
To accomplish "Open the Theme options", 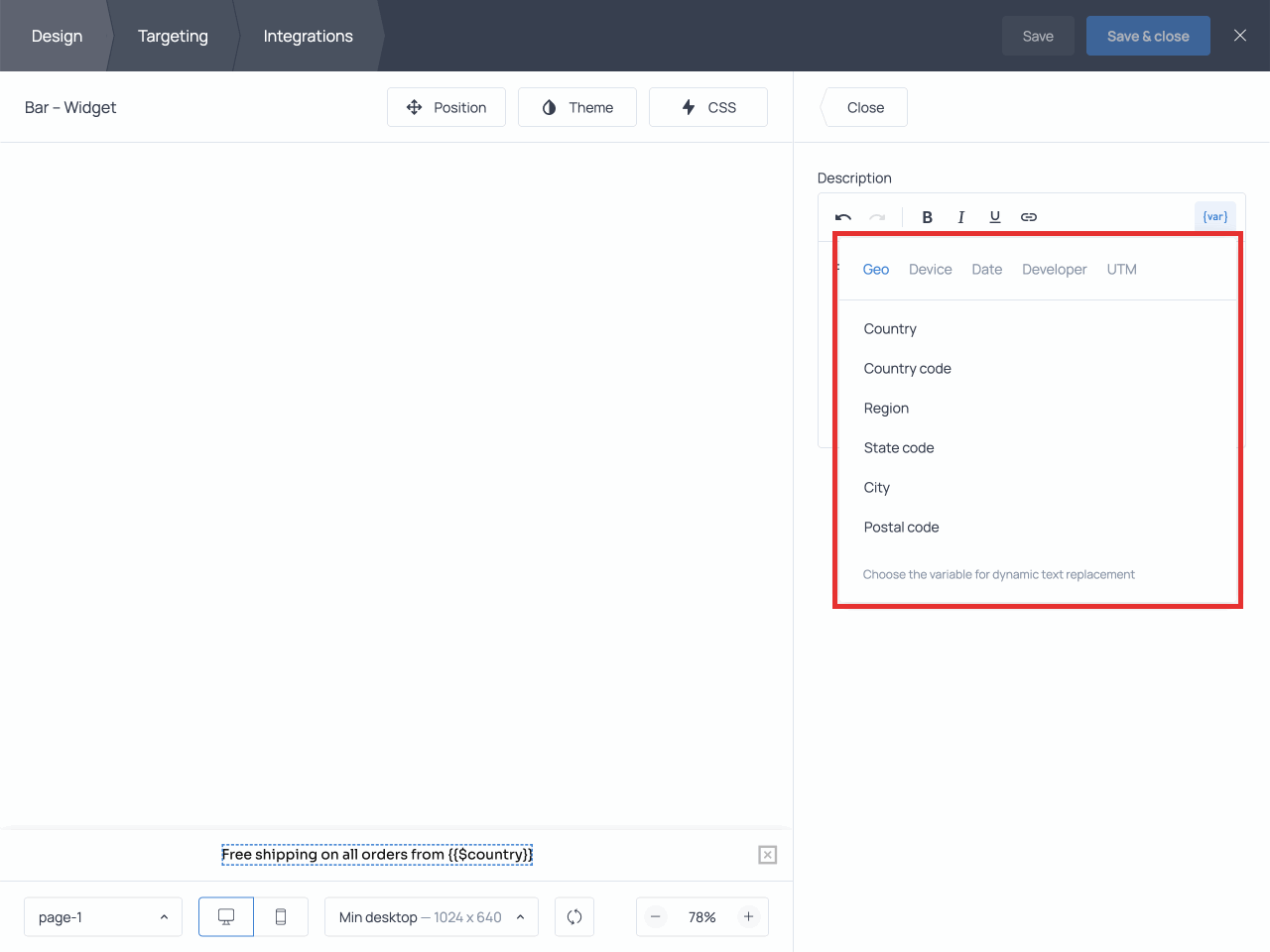I will pyautogui.click(x=577, y=107).
